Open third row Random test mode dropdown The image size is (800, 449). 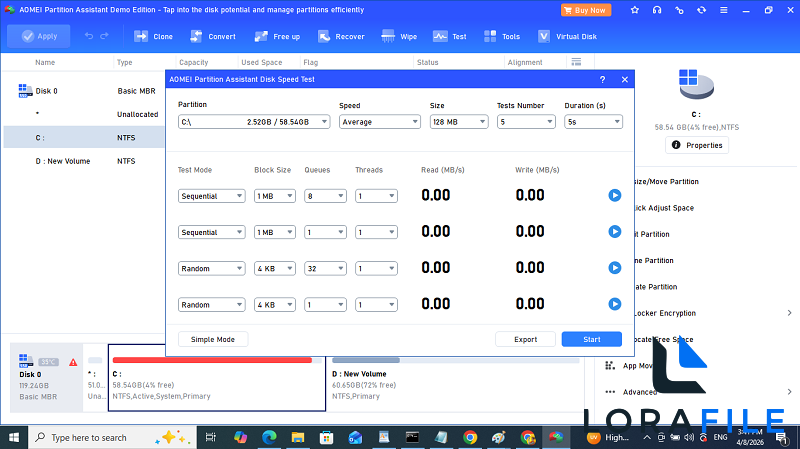(x=212, y=268)
